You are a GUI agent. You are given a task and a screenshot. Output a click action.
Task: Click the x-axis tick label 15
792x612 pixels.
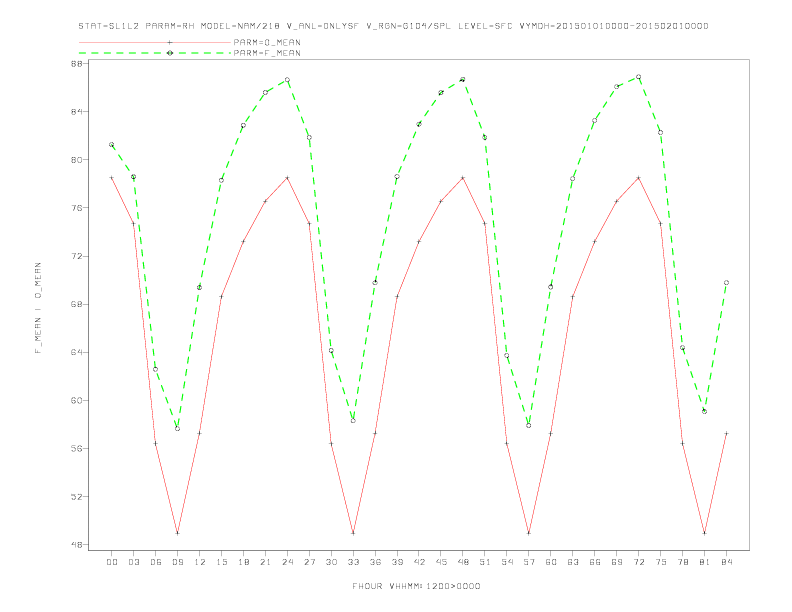(x=221, y=562)
